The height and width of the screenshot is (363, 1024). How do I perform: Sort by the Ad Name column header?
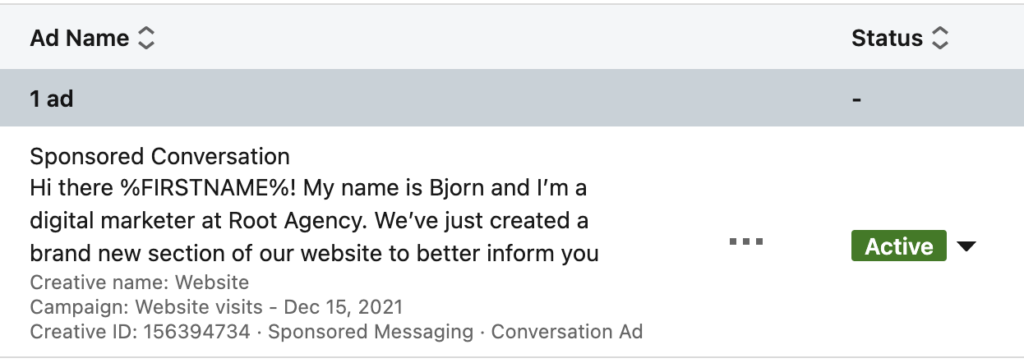click(x=79, y=38)
